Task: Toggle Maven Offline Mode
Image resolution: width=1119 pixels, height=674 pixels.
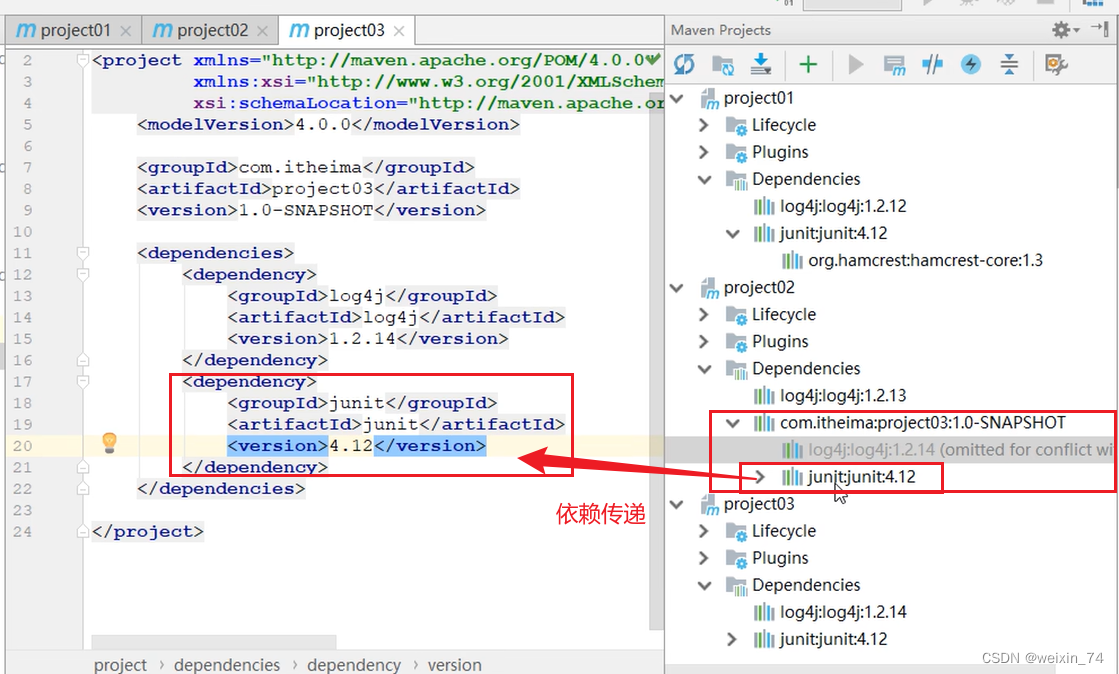Action: [x=932, y=65]
